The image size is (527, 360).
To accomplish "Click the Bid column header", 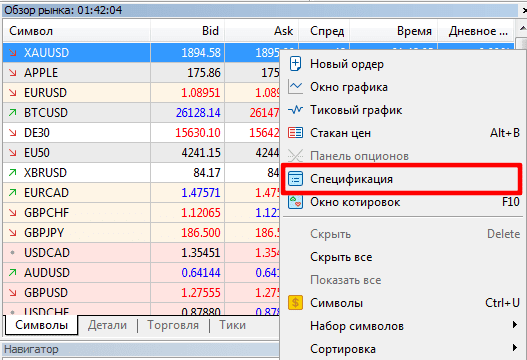I will tap(188, 31).
